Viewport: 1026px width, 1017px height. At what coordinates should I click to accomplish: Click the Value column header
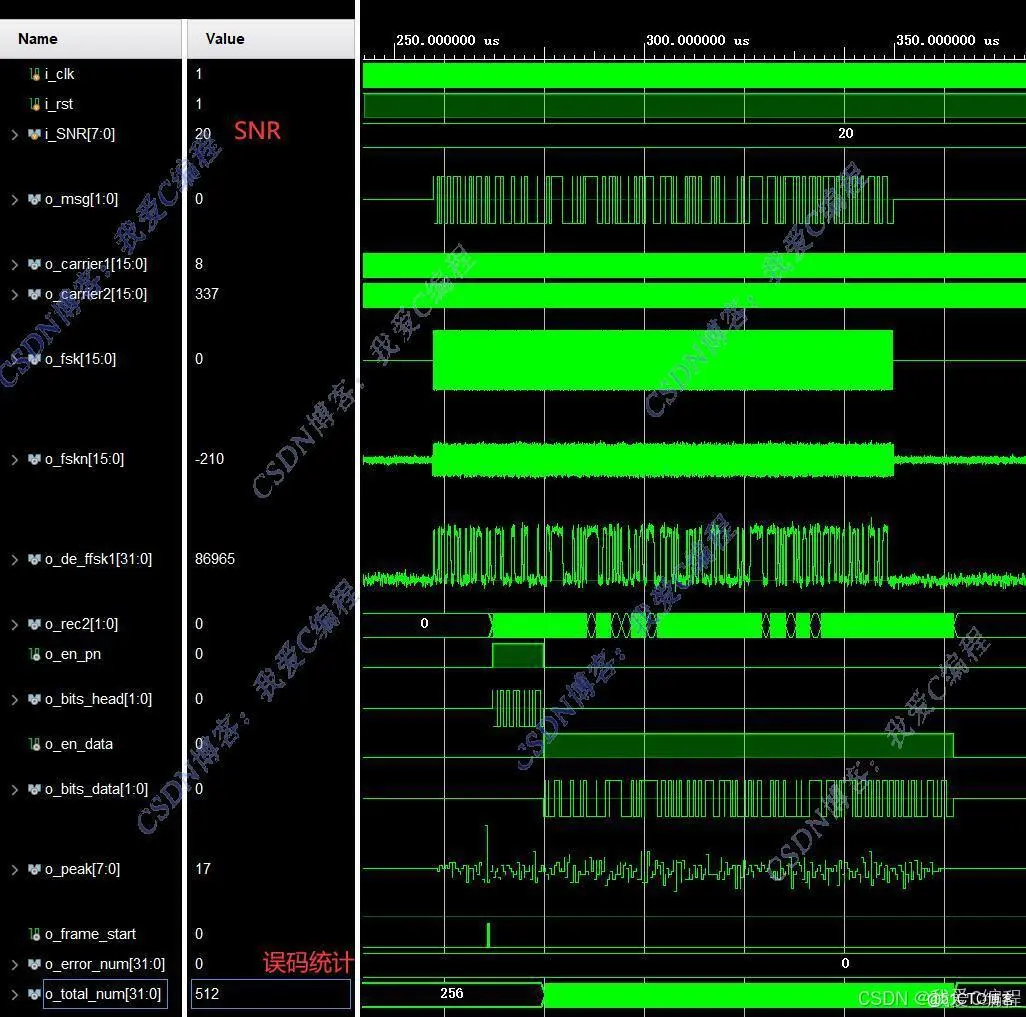coord(271,39)
